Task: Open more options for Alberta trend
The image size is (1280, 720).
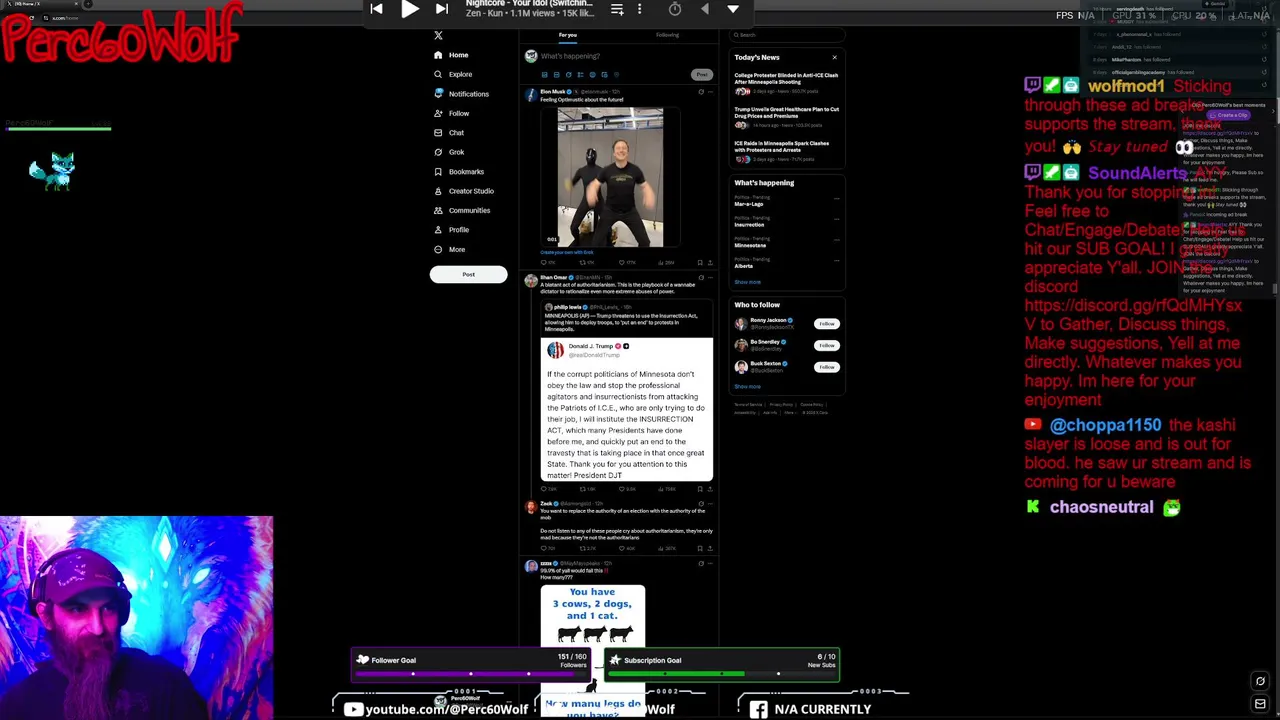Action: pyautogui.click(x=836, y=260)
